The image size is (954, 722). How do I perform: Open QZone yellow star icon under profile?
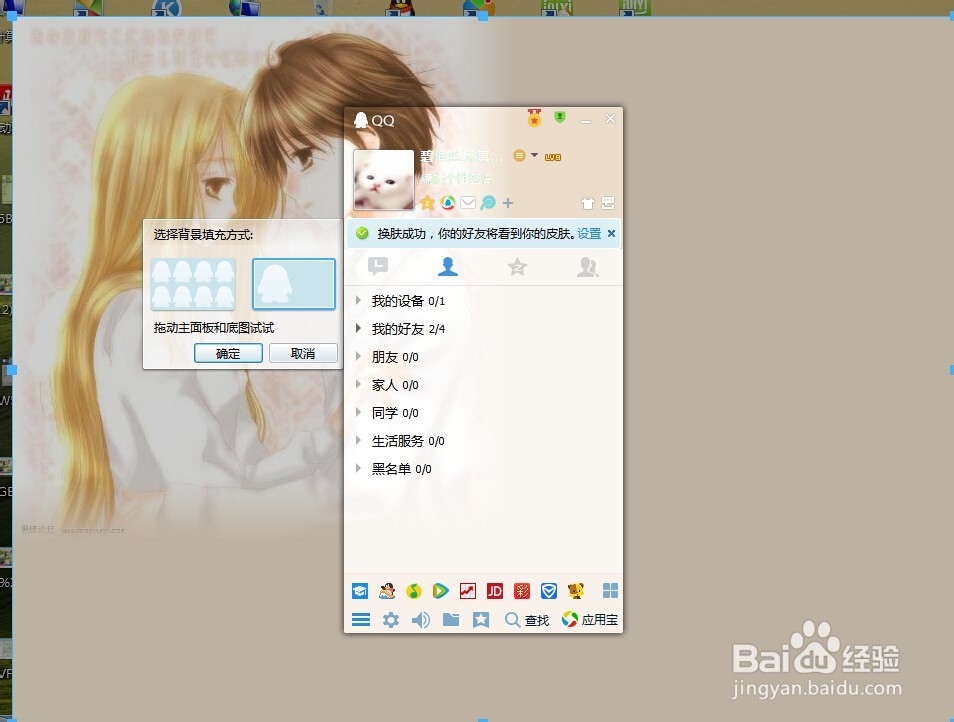pyautogui.click(x=427, y=203)
